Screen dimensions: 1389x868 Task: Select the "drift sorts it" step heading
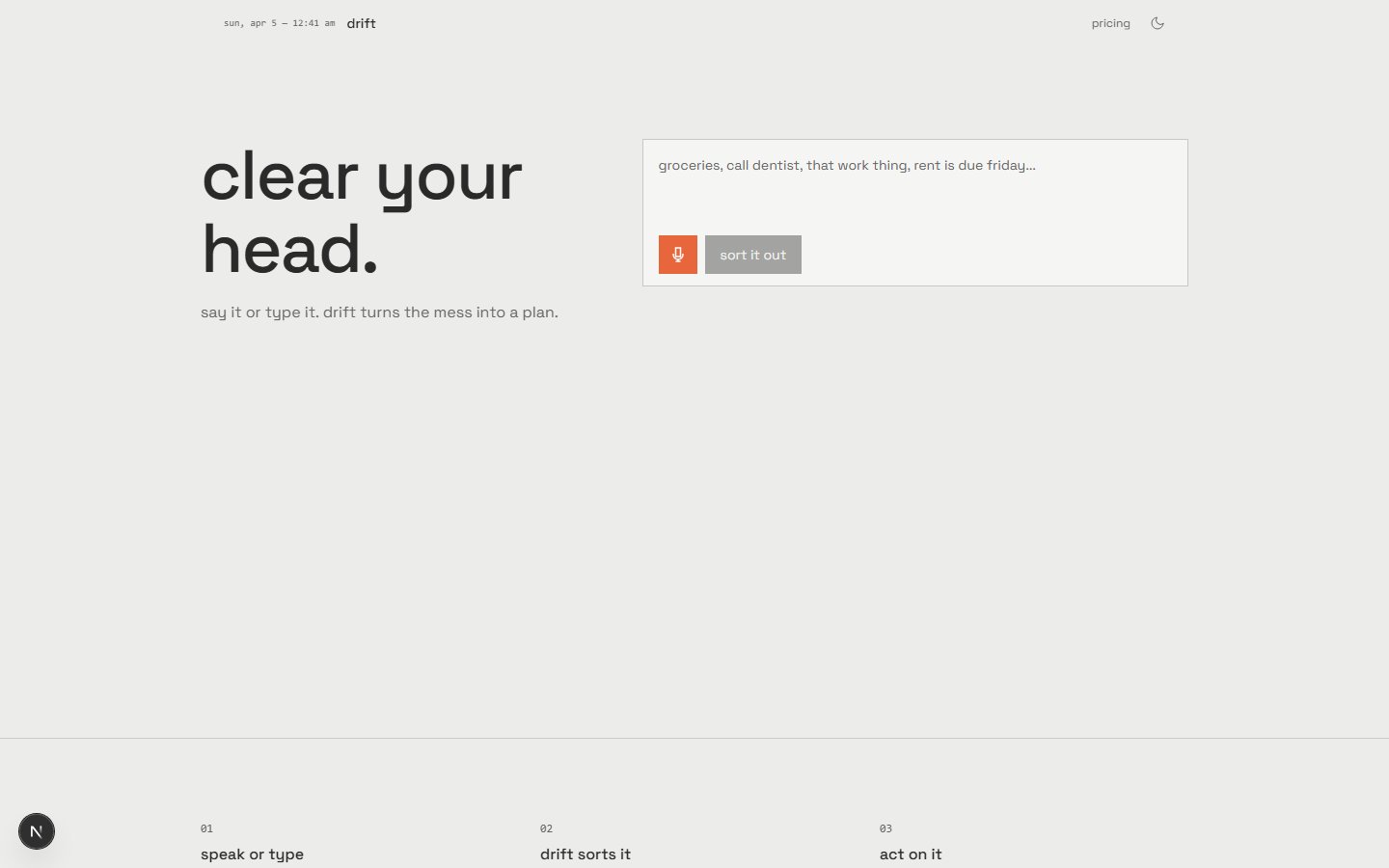(x=585, y=854)
